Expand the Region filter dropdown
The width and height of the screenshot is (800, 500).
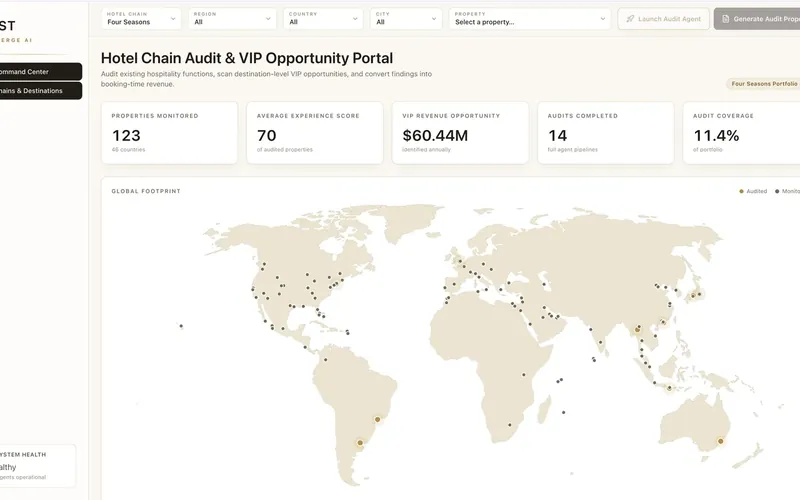(x=232, y=19)
